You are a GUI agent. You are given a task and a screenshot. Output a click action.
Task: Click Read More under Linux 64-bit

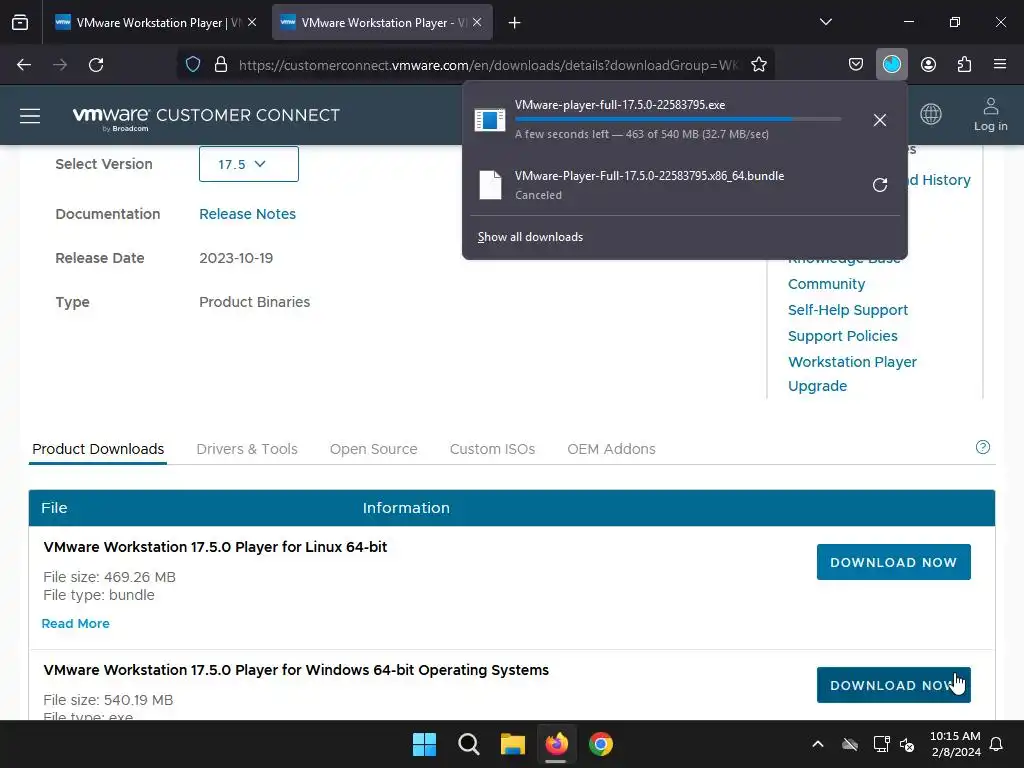click(x=76, y=624)
